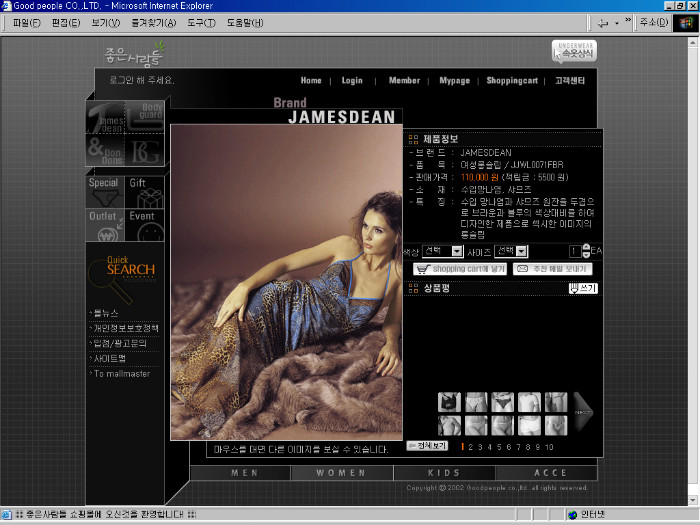Screen dimensions: 700x525
Task: Open the 도움말(H) menu
Action: click(245, 23)
